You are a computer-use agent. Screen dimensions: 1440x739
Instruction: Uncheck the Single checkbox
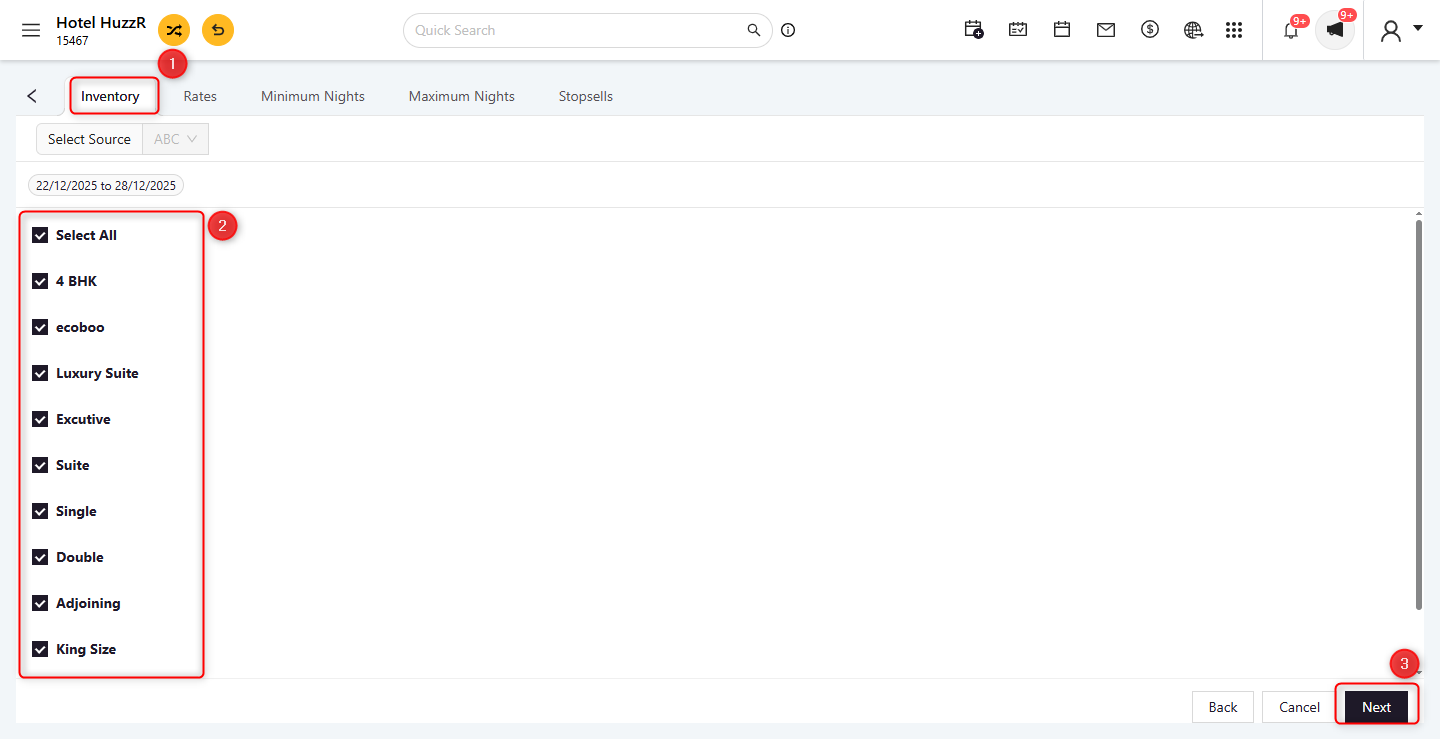40,511
